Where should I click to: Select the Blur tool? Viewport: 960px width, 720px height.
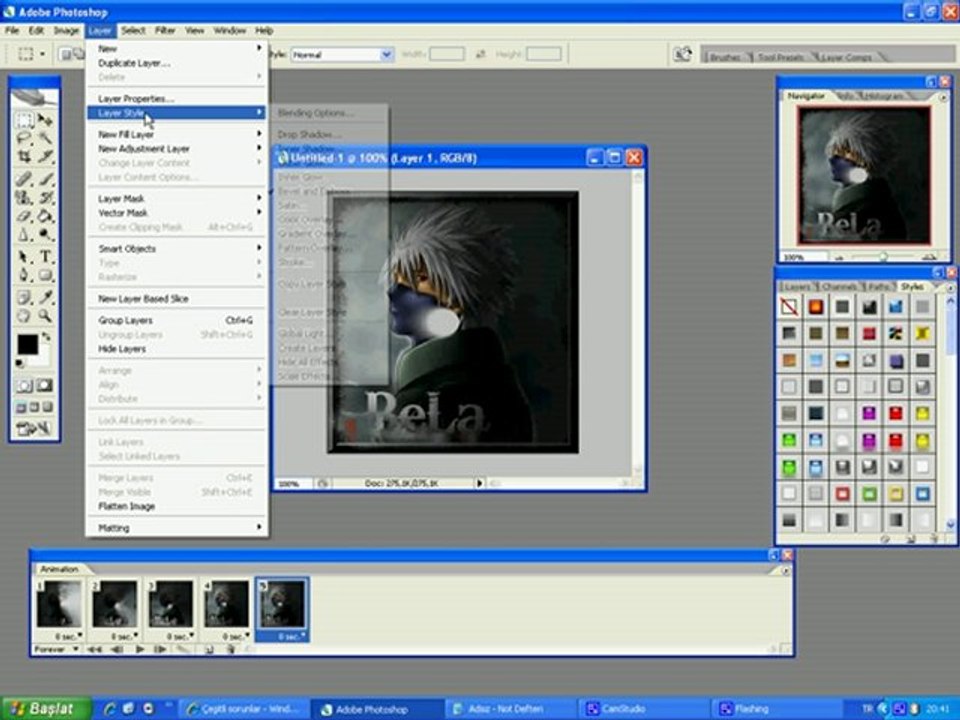(x=24, y=234)
